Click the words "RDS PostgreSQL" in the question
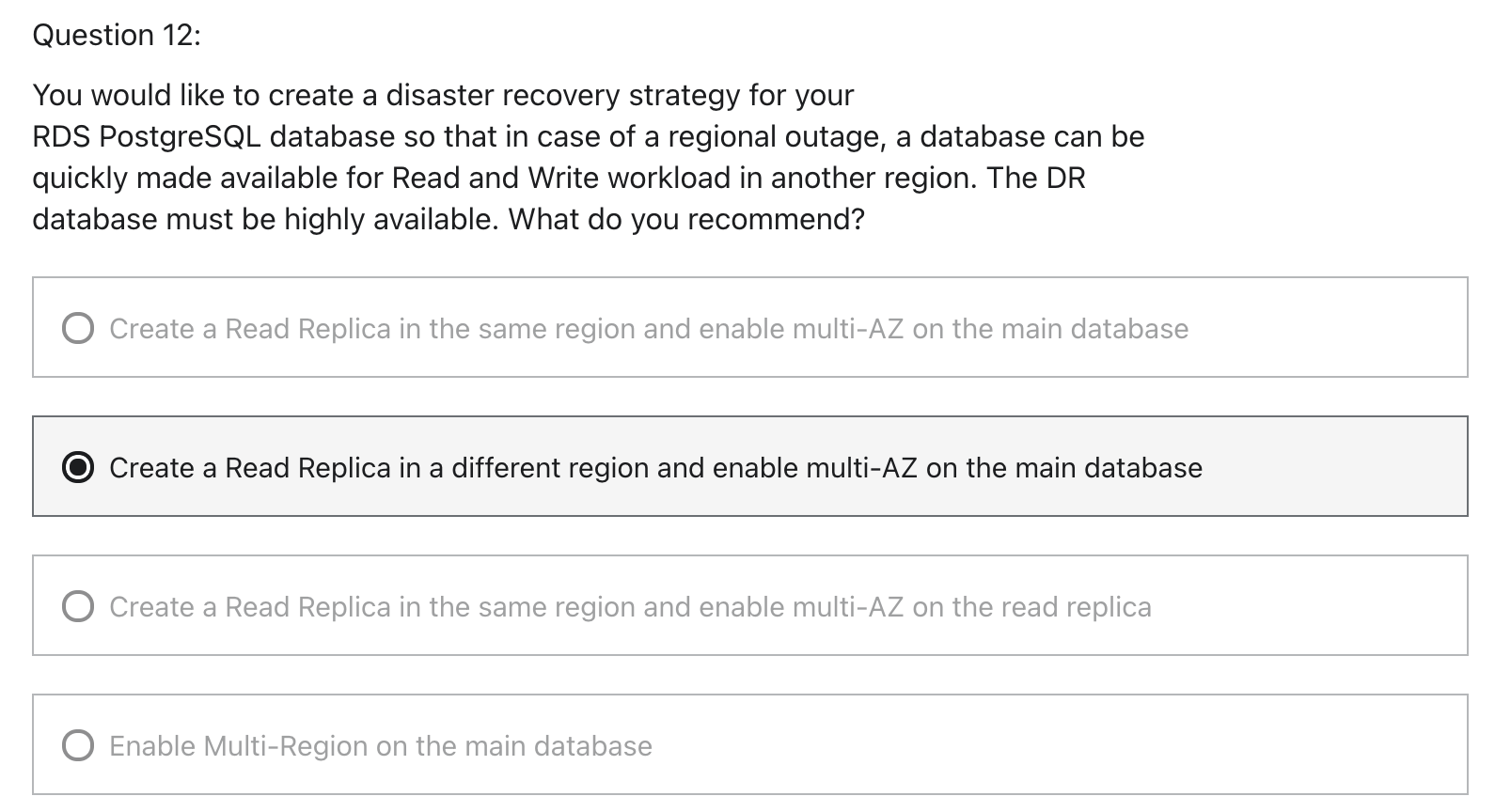 pos(147,137)
